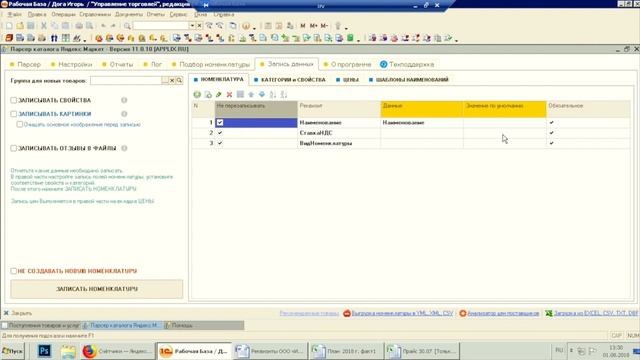Open Photoshop from the Windows taskbar
The image size is (640, 360).
[44, 351]
